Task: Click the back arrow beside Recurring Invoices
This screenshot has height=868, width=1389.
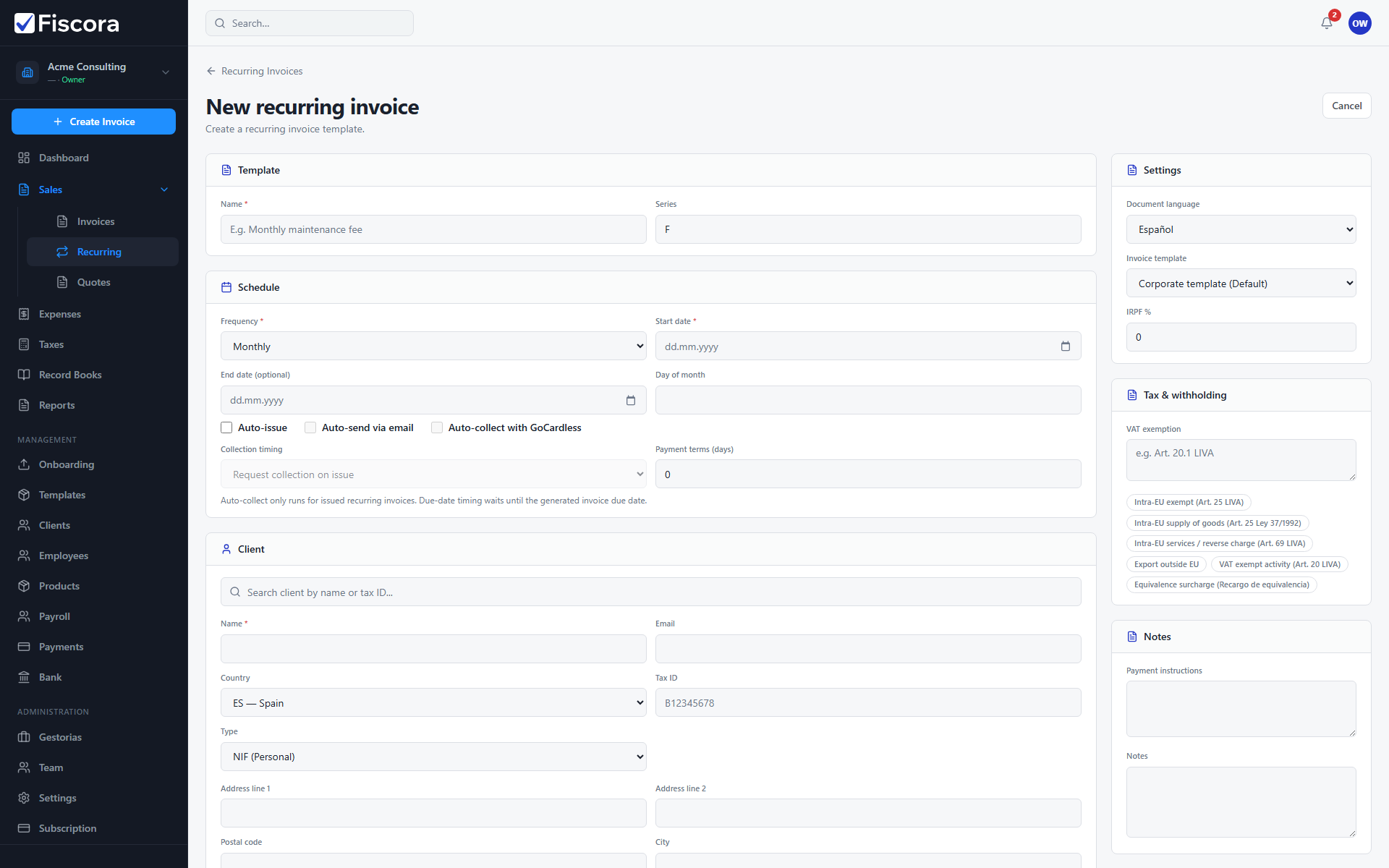Action: tap(211, 71)
